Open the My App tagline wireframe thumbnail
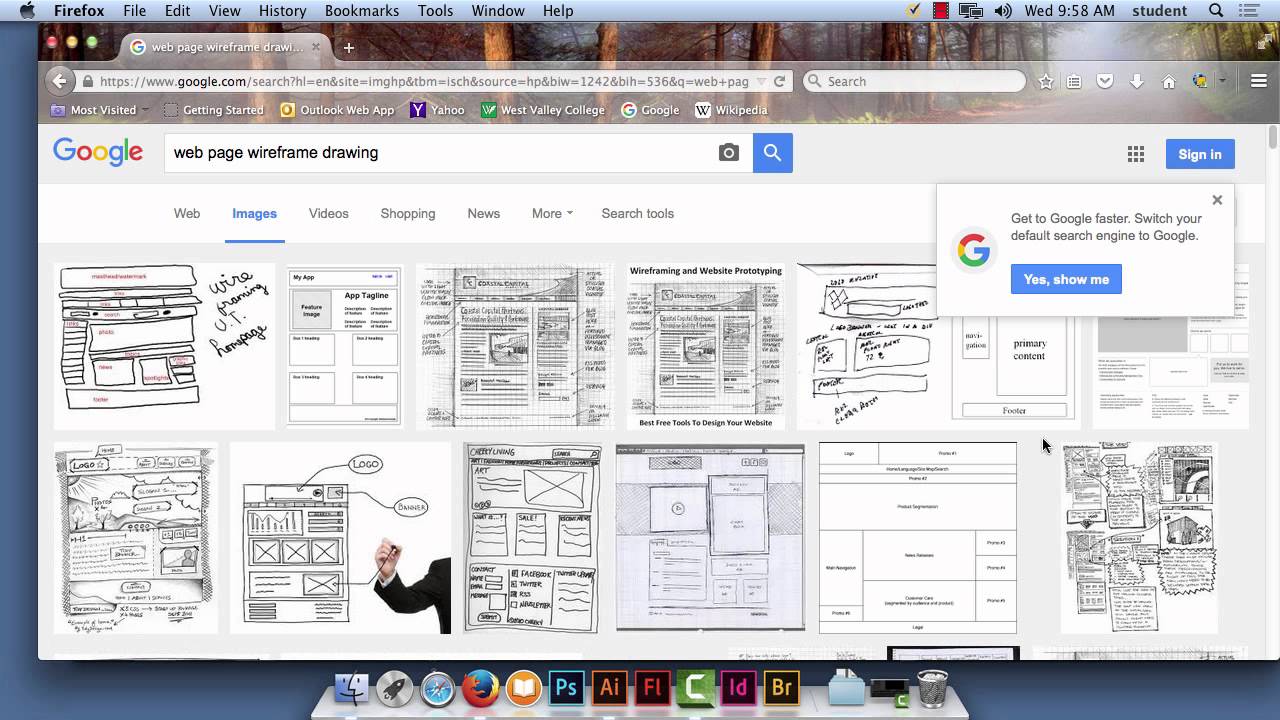The height and width of the screenshot is (720, 1280). [x=345, y=346]
